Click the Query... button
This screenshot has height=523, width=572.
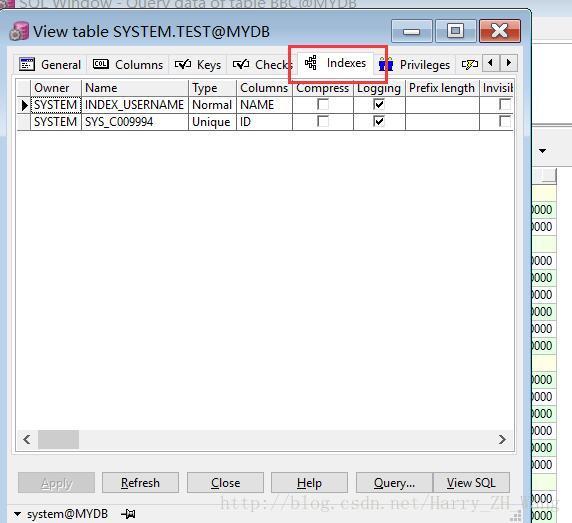[x=394, y=483]
